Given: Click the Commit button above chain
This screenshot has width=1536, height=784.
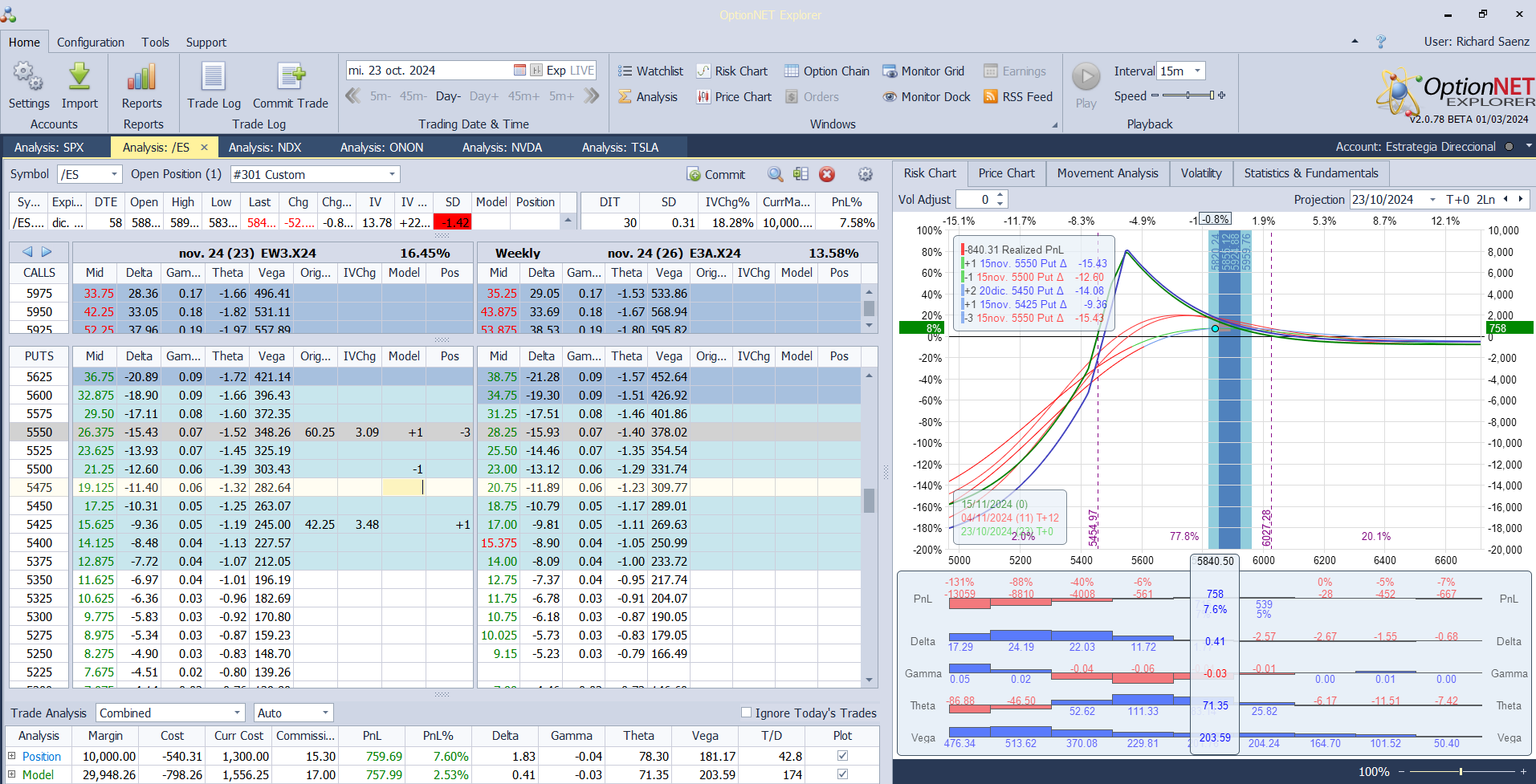Looking at the screenshot, I should [715, 175].
